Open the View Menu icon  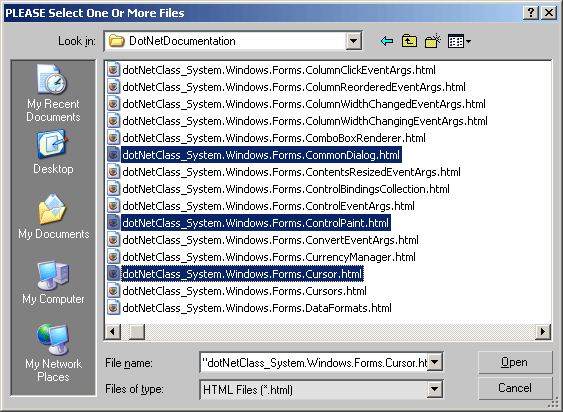click(x=459, y=41)
